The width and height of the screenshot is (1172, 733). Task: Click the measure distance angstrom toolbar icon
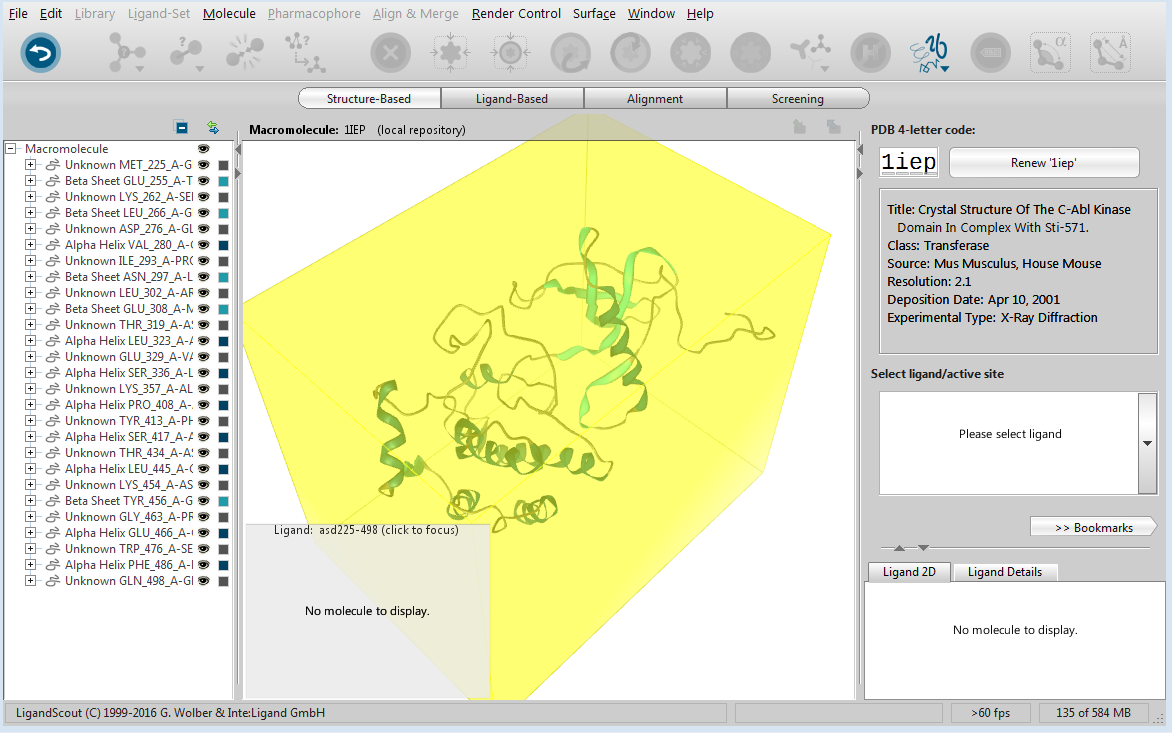(1110, 53)
